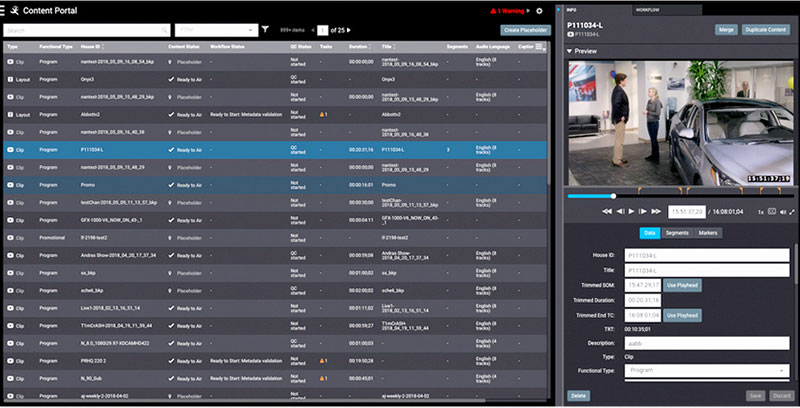Collapse the Preview section

(570, 50)
